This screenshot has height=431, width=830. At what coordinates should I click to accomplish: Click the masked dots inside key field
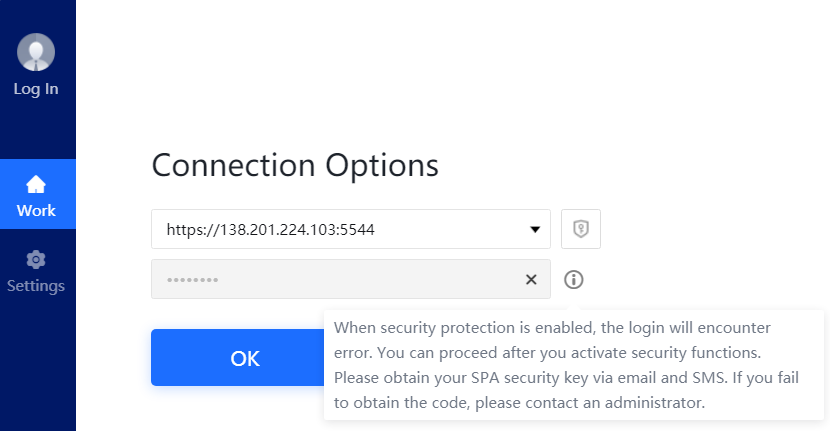(193, 280)
